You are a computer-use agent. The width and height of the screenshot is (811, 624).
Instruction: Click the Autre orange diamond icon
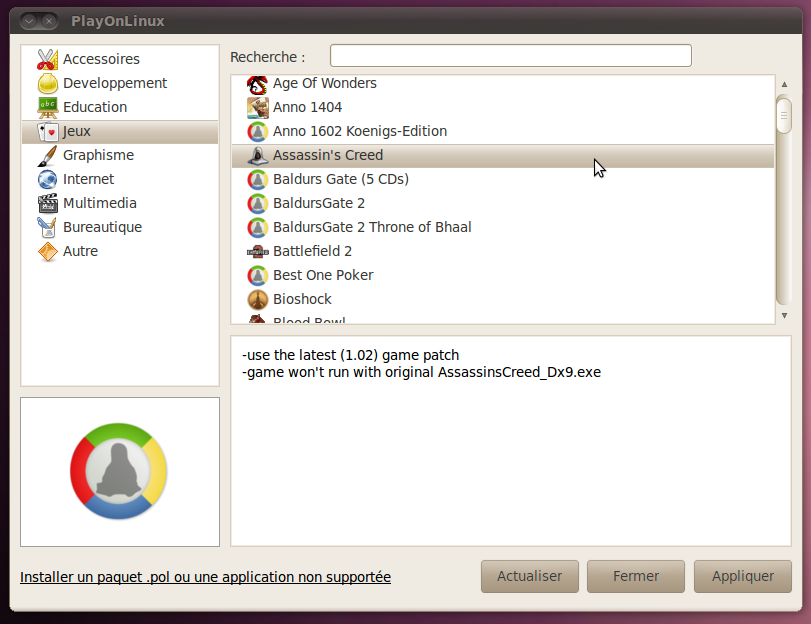[x=48, y=251]
